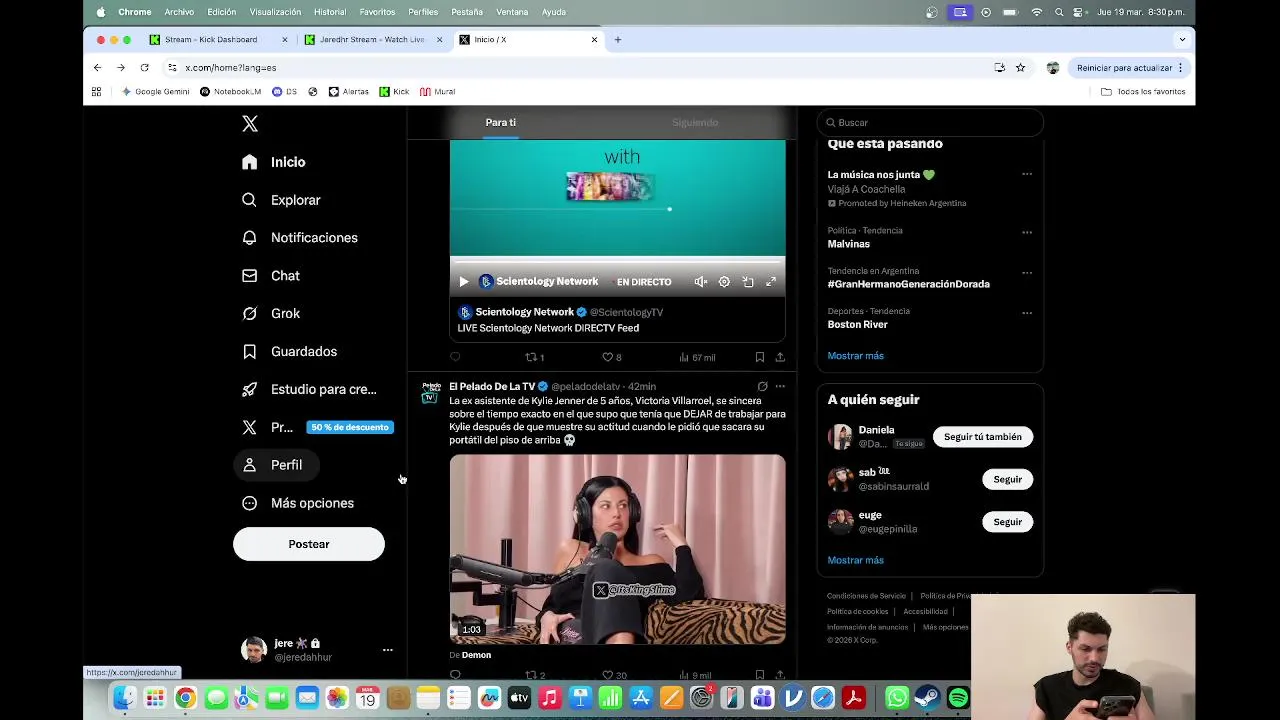Switch to the Para ti tab

click(501, 122)
